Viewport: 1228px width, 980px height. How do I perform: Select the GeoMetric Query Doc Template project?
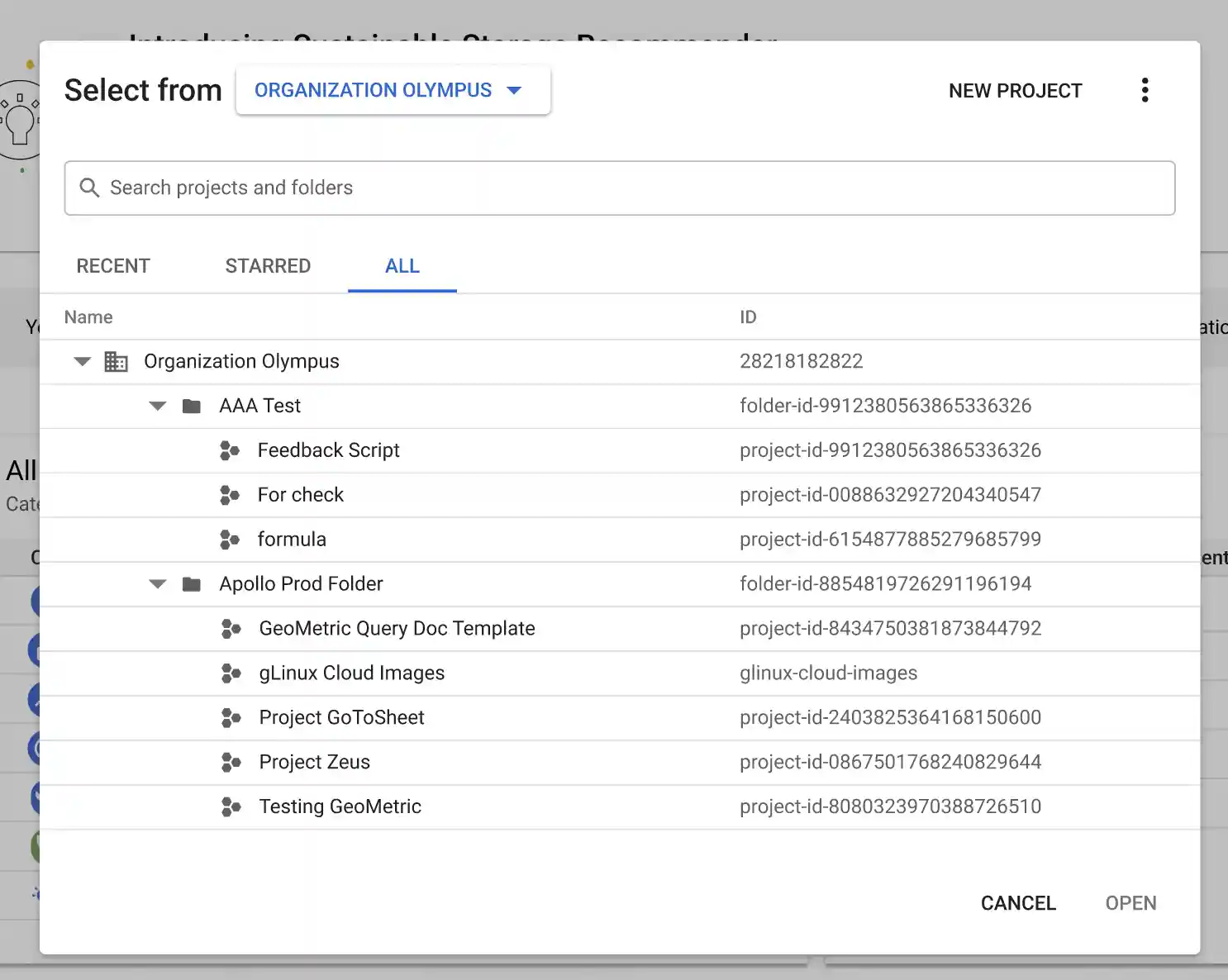(397, 629)
